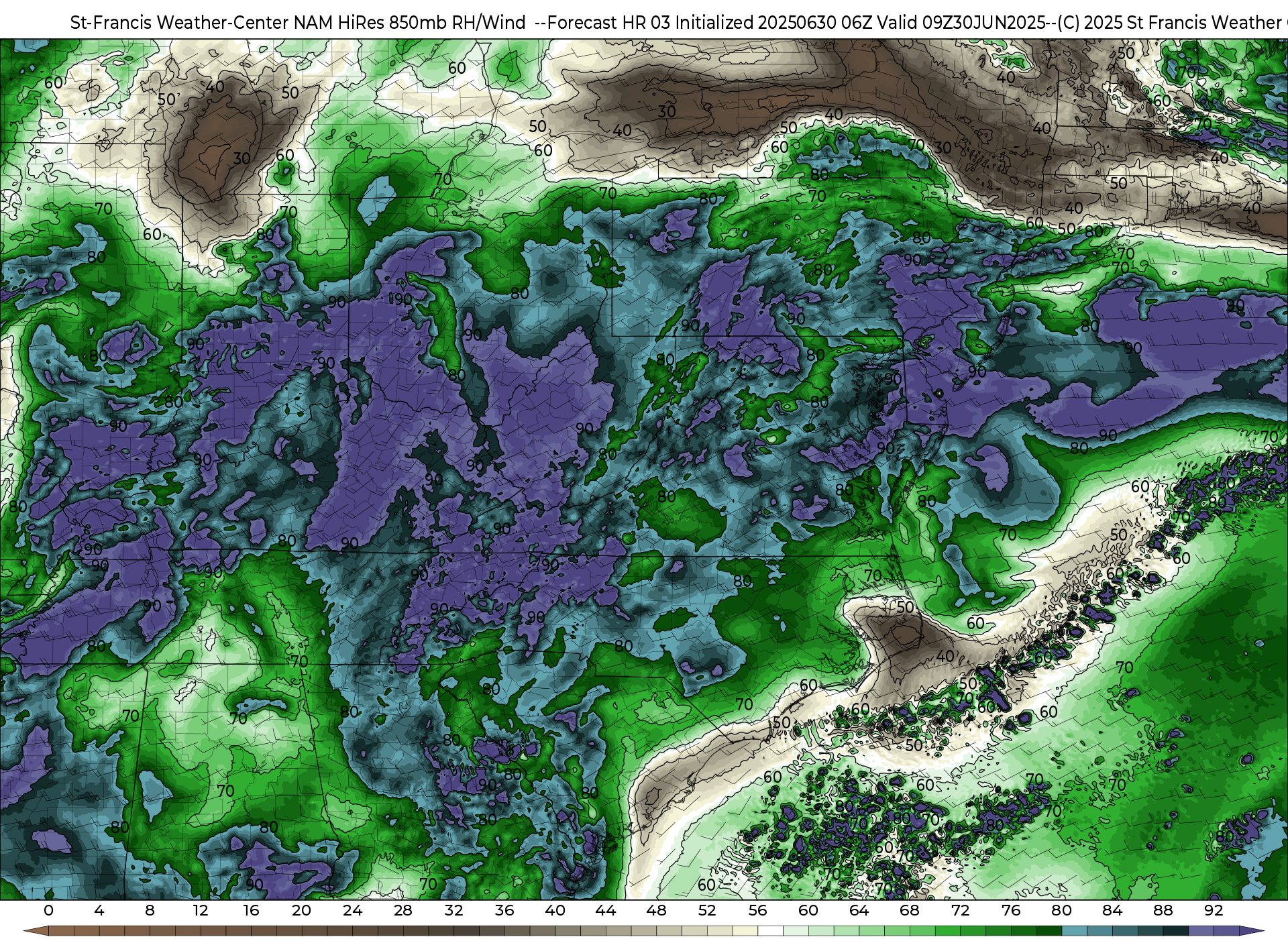Screen dimensions: 1288x939
Task: Click the 'Forecast HR 03' text in header
Action: click(x=609, y=23)
